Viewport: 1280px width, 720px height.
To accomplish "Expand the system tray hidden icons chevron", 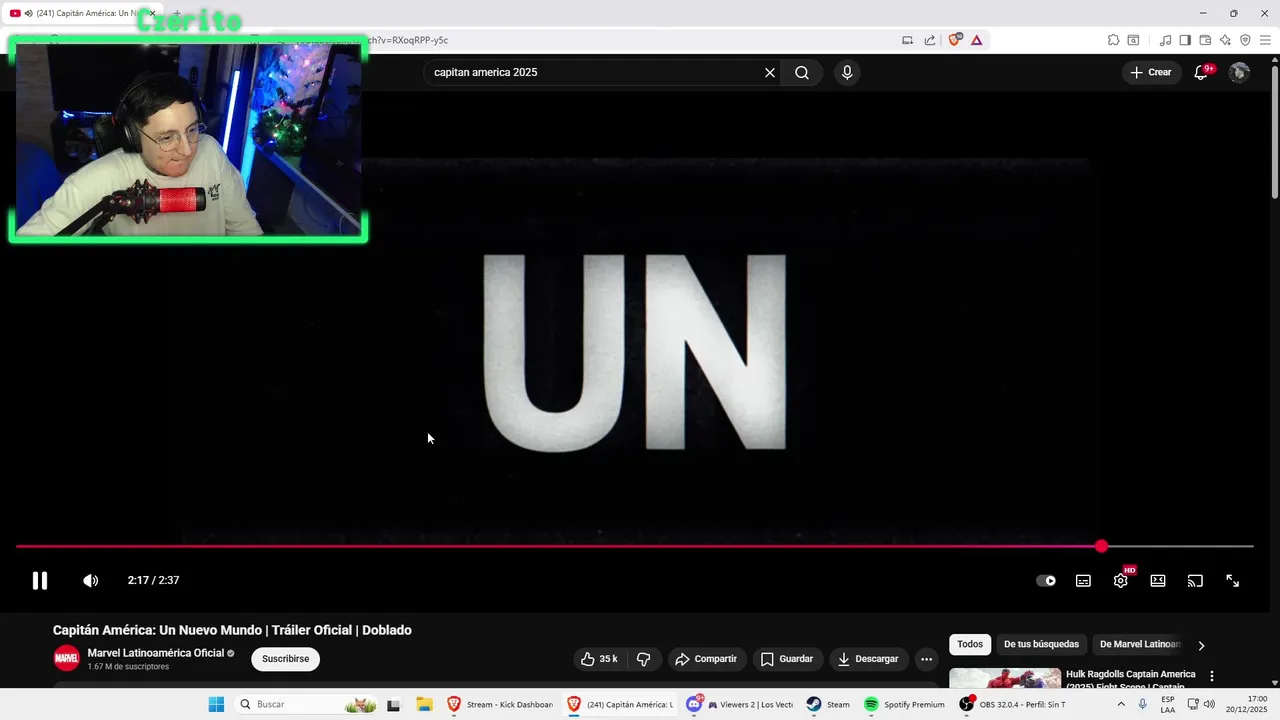I will [x=1120, y=704].
